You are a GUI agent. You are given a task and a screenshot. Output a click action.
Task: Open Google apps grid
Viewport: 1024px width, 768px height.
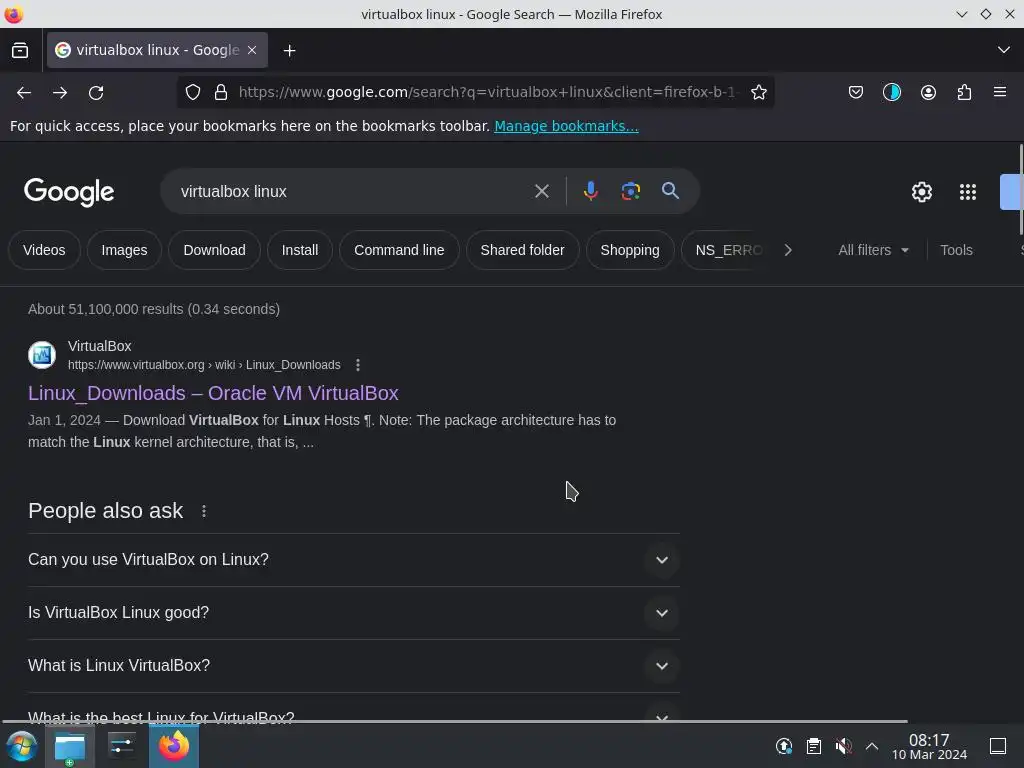click(967, 192)
